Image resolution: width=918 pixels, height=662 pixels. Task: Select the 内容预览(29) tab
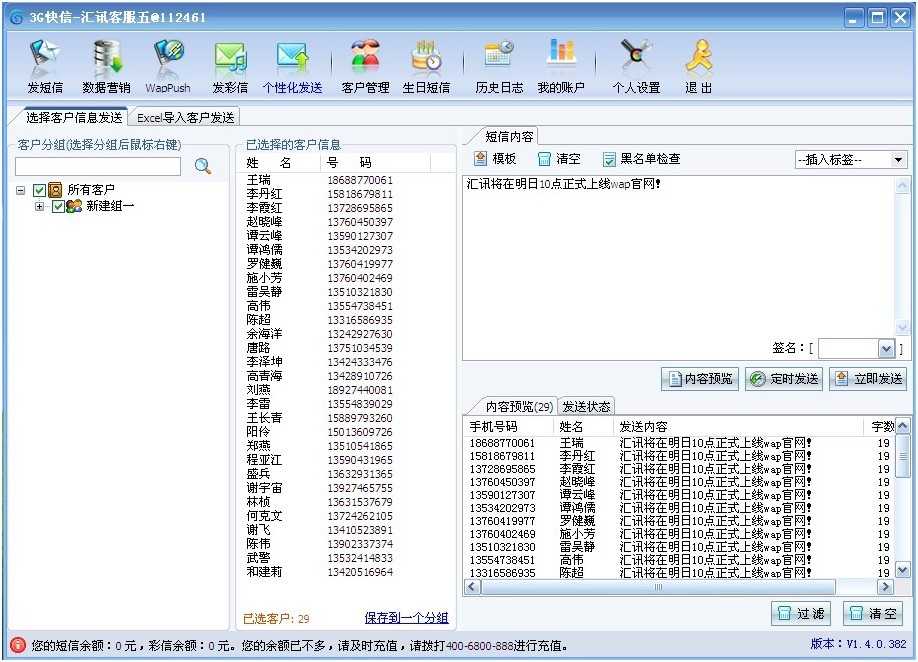(x=519, y=406)
